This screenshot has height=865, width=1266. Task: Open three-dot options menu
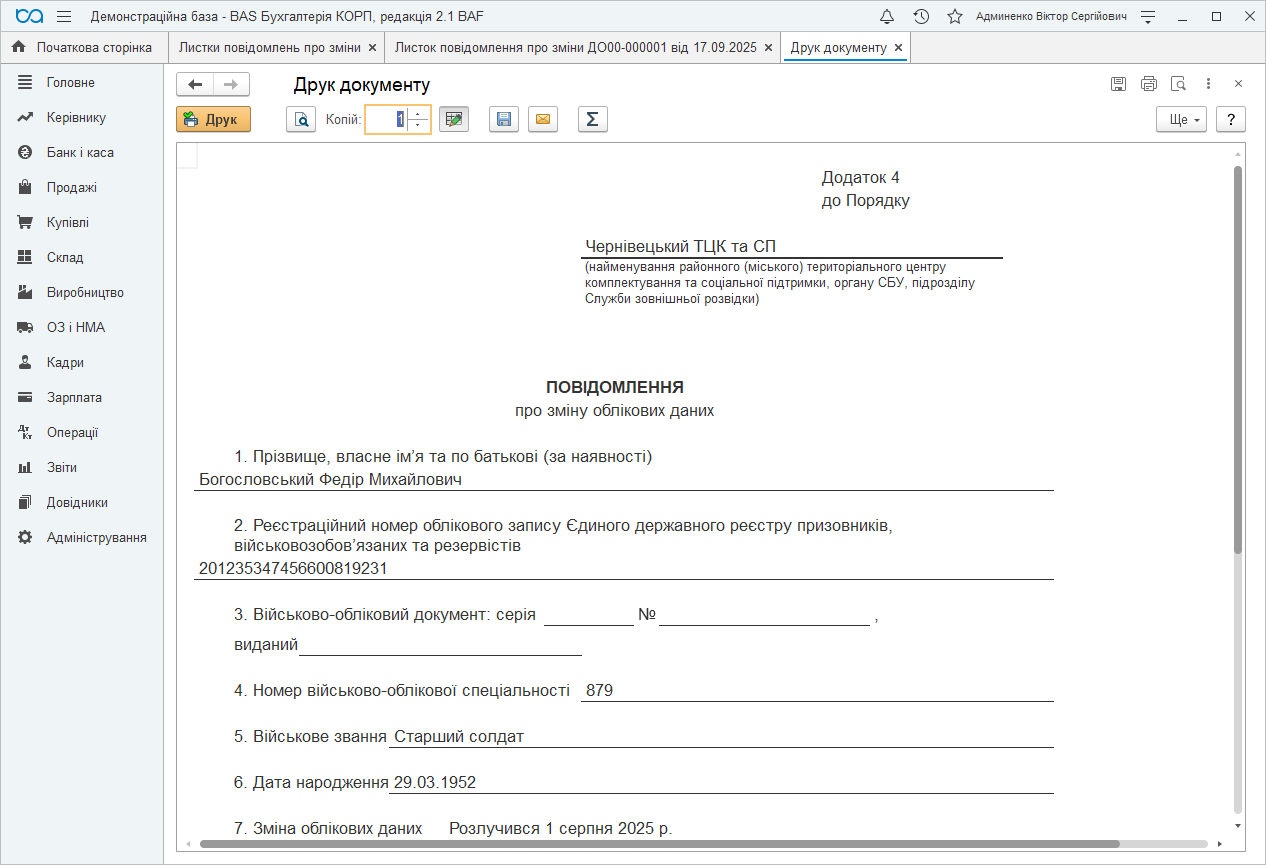coord(1208,85)
